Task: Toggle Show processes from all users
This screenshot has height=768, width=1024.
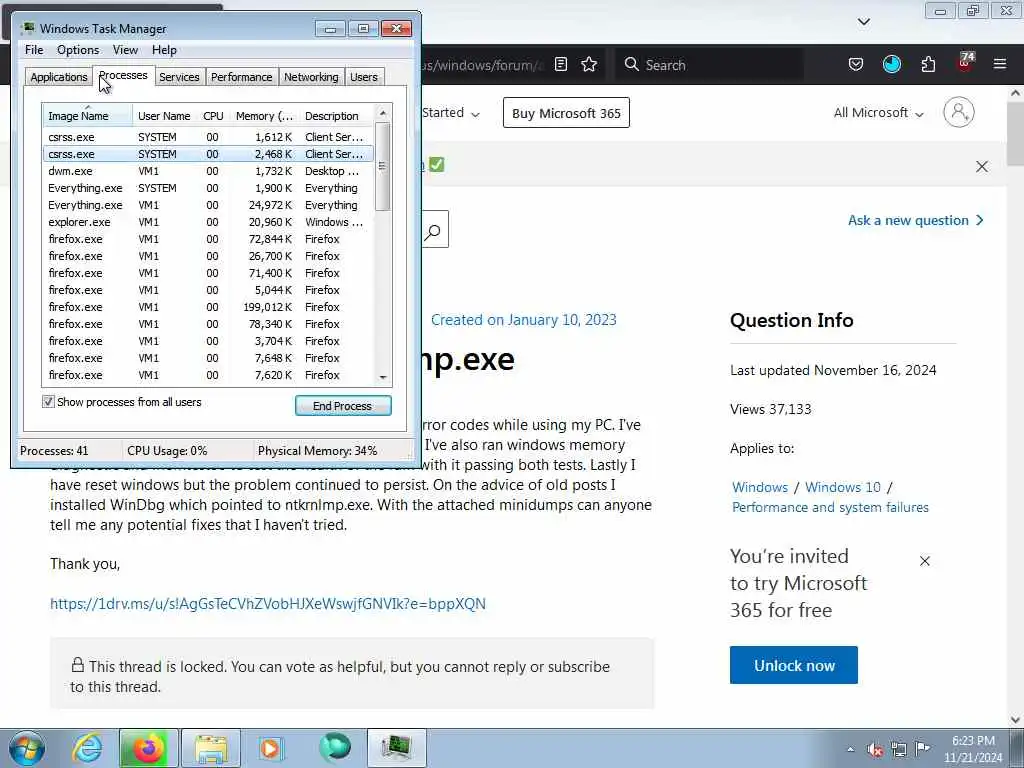Action: (x=48, y=402)
